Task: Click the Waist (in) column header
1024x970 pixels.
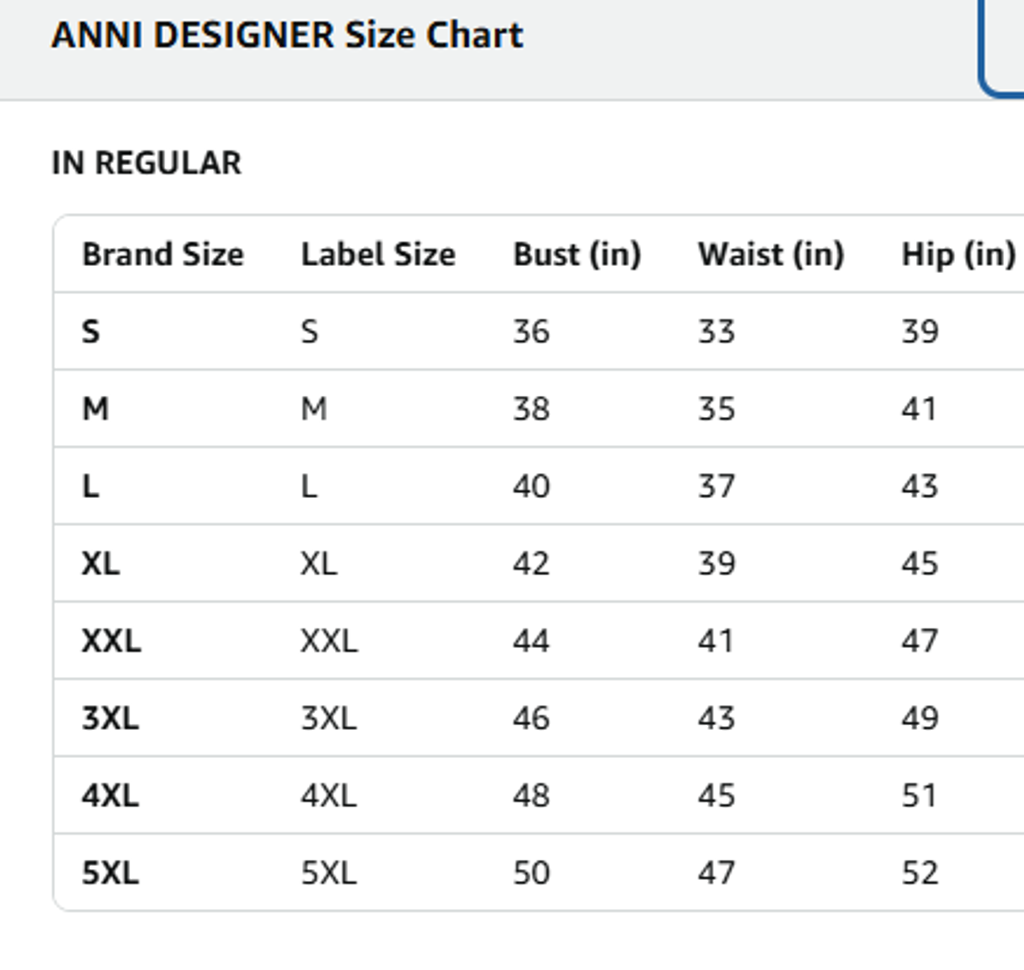Action: point(770,255)
